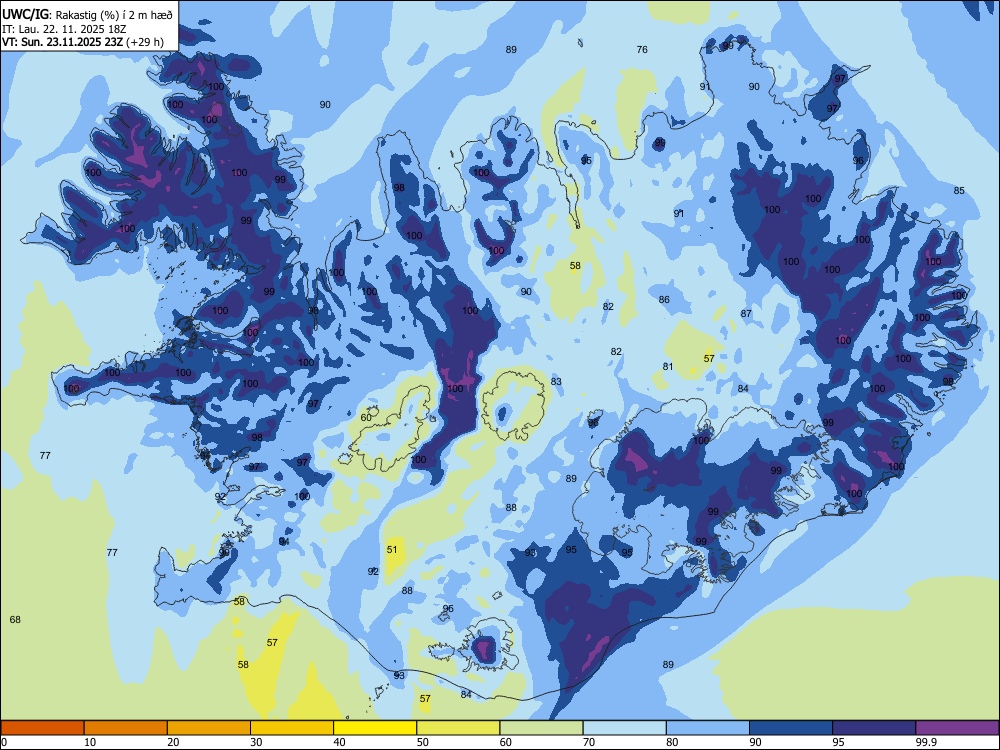This screenshot has width=1000, height=750.
Task: Click the humidity value '51' on the map
Action: tap(392, 550)
